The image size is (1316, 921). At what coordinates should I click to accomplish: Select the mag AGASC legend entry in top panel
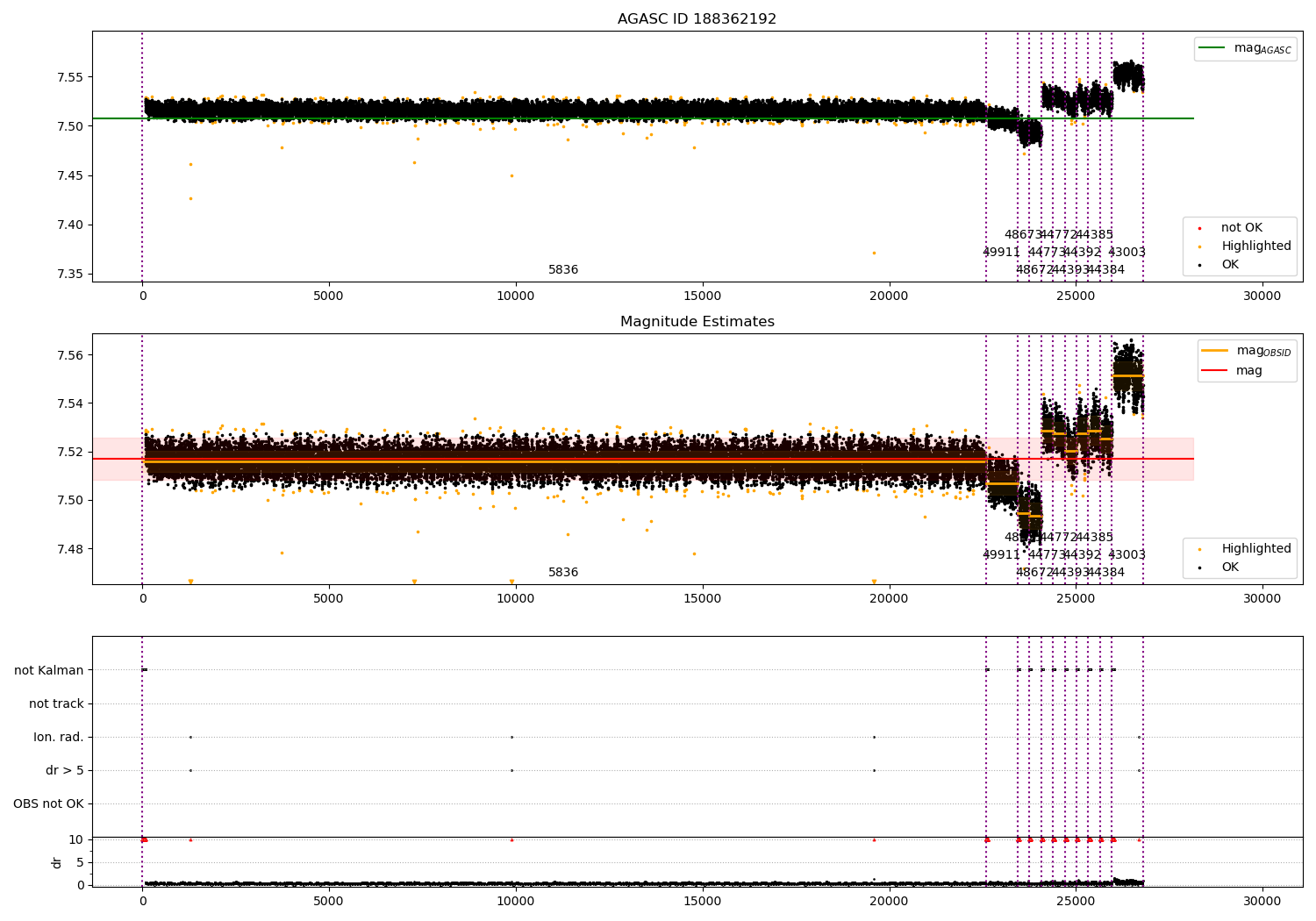tap(1245, 48)
